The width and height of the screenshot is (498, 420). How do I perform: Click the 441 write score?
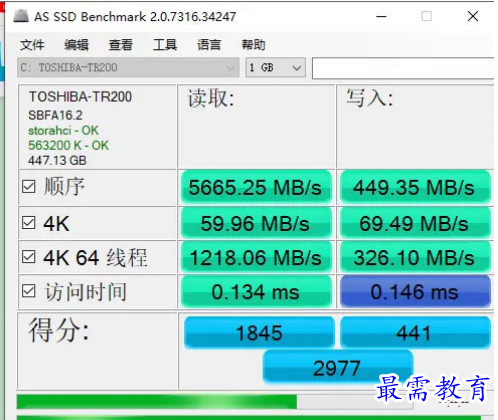(415, 332)
